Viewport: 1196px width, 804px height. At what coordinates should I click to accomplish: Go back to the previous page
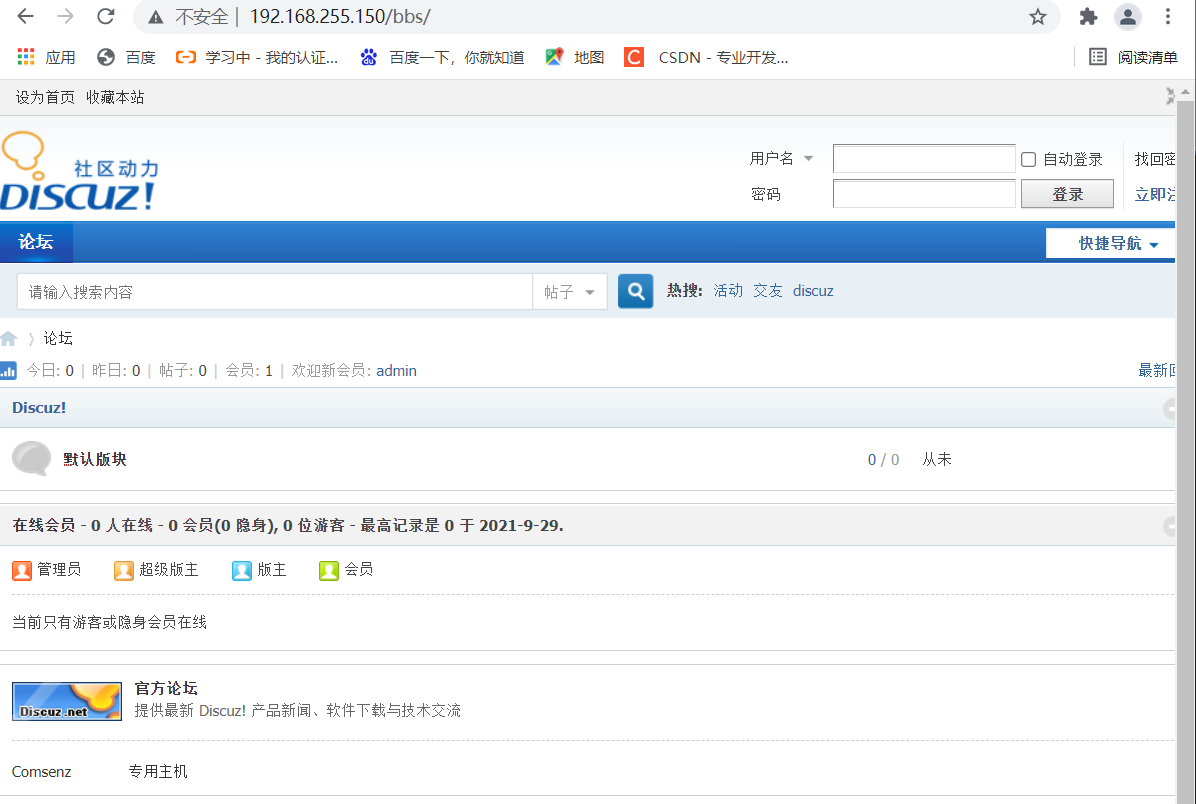click(25, 16)
